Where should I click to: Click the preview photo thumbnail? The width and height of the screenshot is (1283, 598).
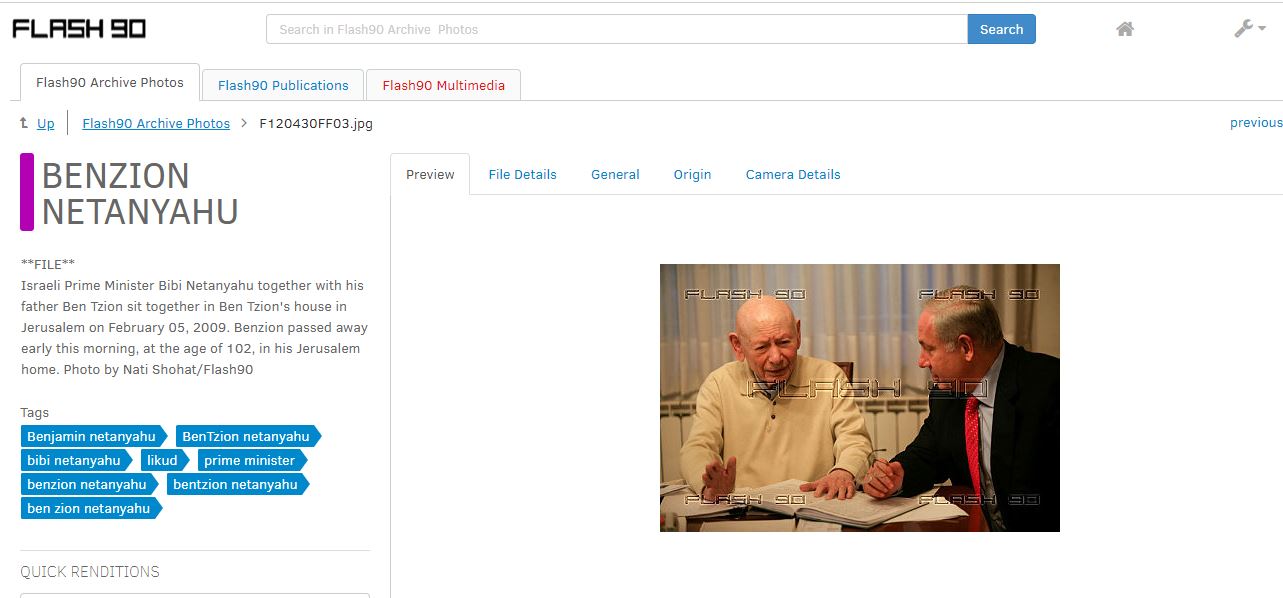click(x=859, y=398)
